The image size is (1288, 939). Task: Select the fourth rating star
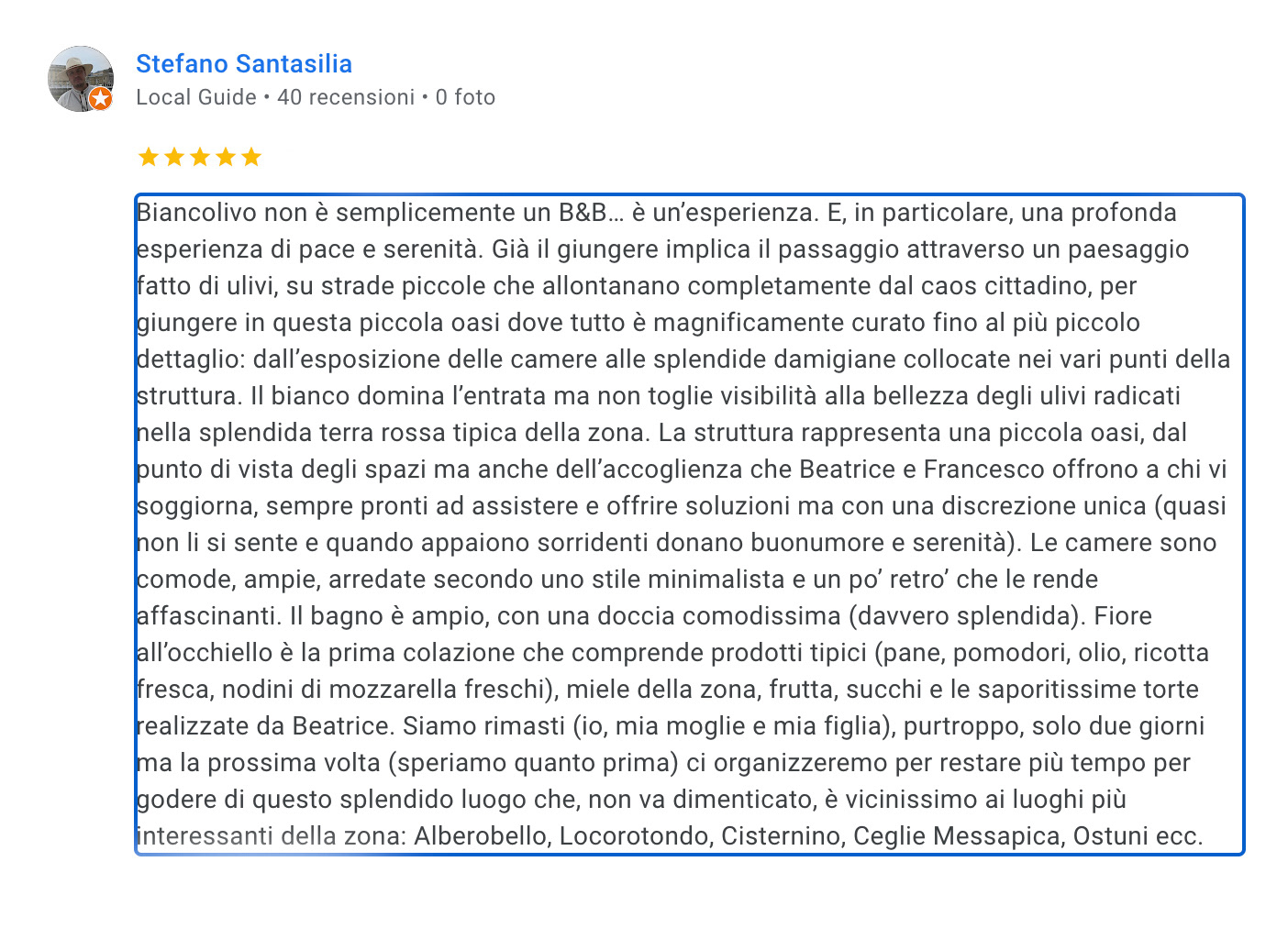pyautogui.click(x=226, y=157)
